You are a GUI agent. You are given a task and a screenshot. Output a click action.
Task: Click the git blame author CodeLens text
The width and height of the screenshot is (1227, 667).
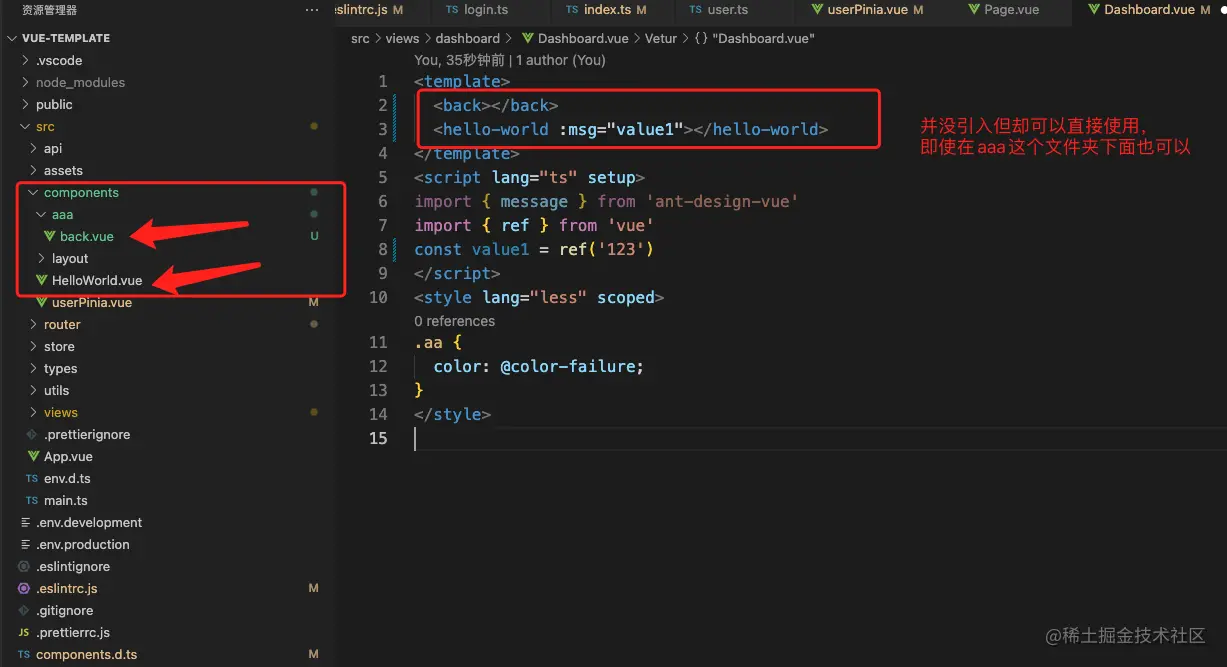pos(510,60)
